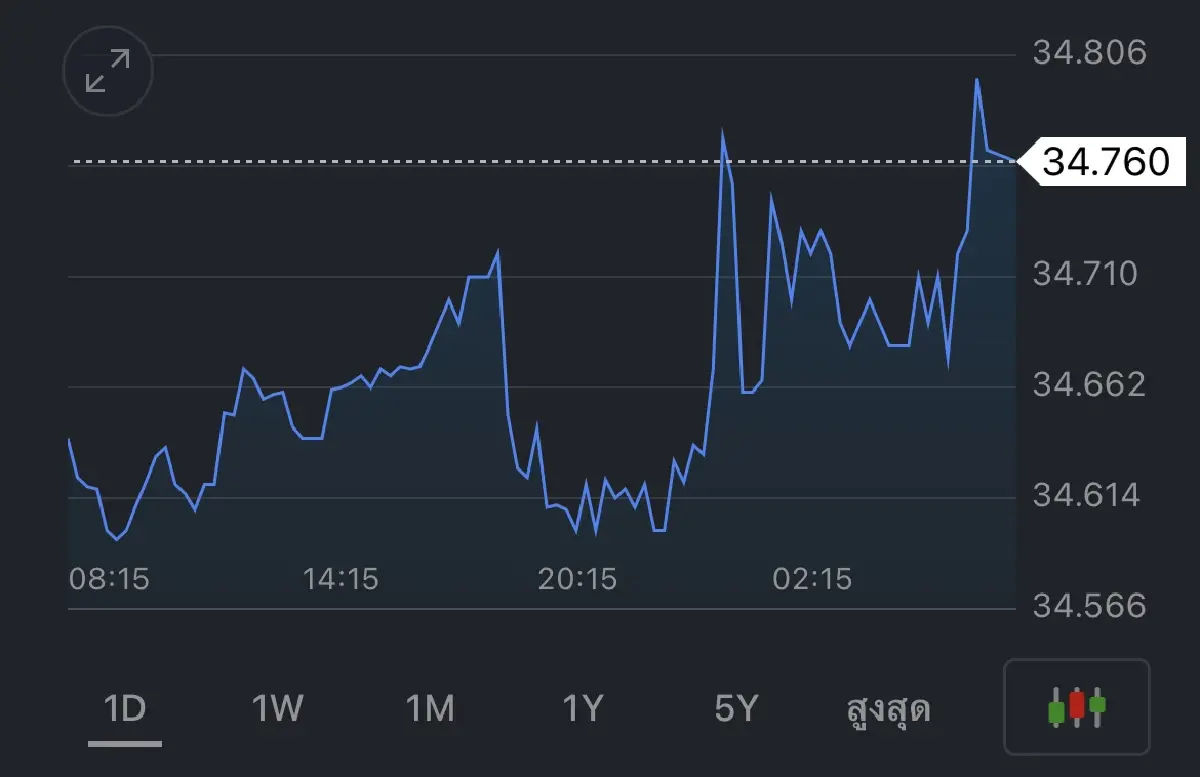Image resolution: width=1200 pixels, height=777 pixels.
Task: Select the สูงสุด max range tab
Action: click(x=889, y=709)
